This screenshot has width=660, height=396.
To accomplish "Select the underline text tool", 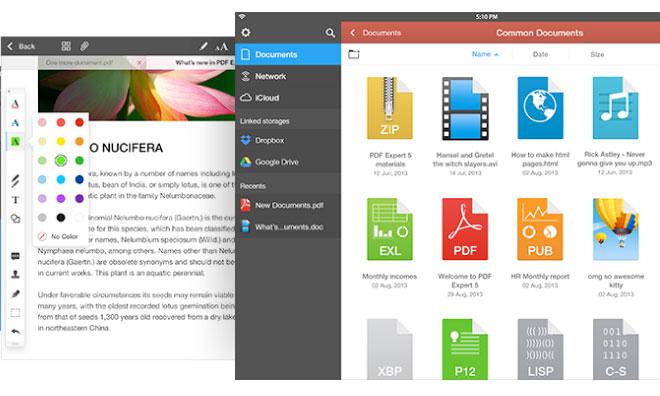I will [15, 123].
